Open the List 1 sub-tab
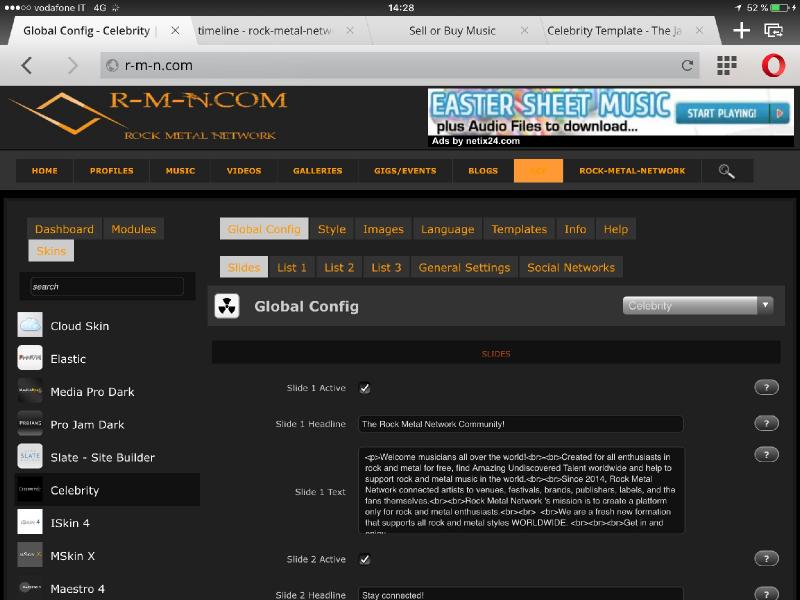The width and height of the screenshot is (800, 600). [x=292, y=267]
